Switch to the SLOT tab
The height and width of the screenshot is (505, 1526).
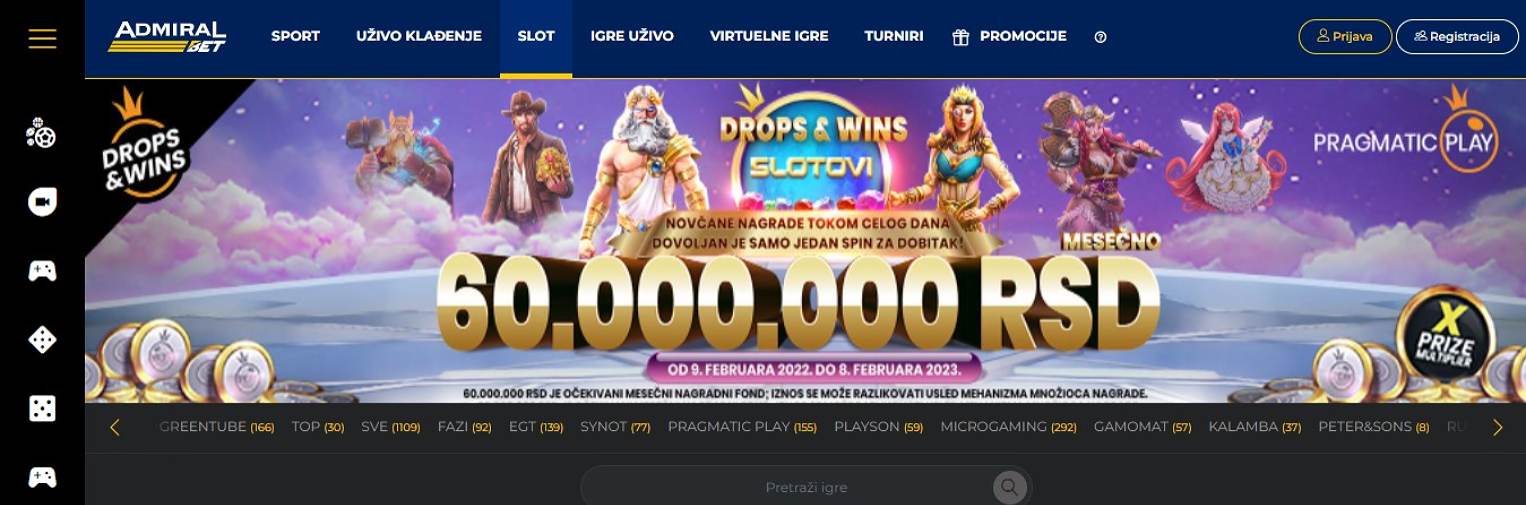[536, 37]
